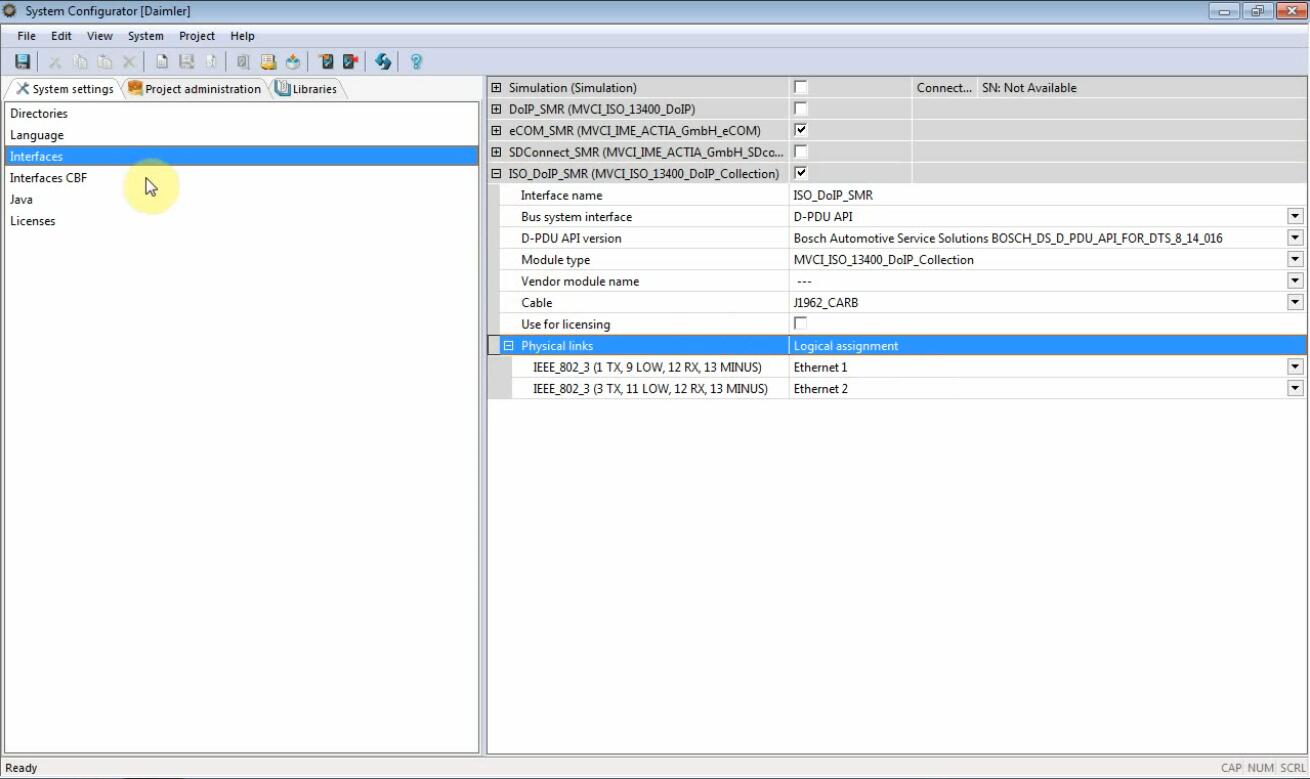Select the Licenses settings entry
The height and width of the screenshot is (779, 1310).
pyautogui.click(x=32, y=221)
